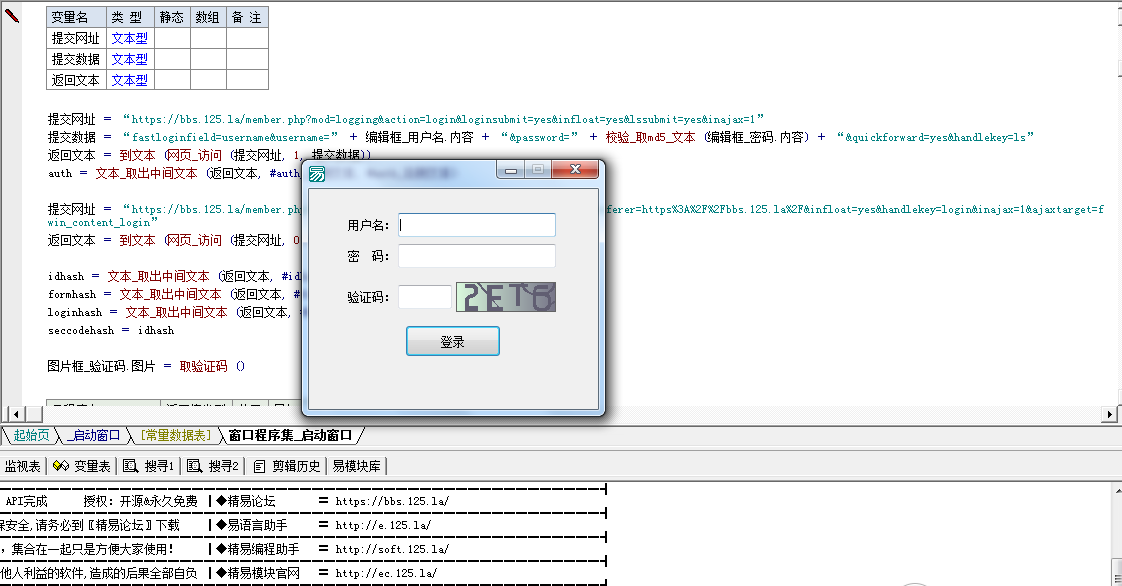Open the 监视表 watch panel tab

[22, 466]
